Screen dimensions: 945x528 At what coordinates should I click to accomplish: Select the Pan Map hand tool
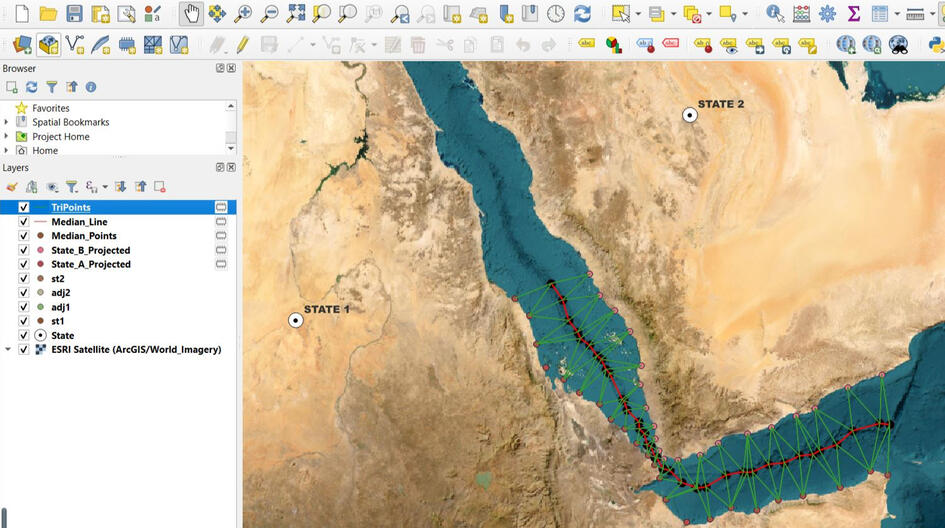pyautogui.click(x=191, y=14)
